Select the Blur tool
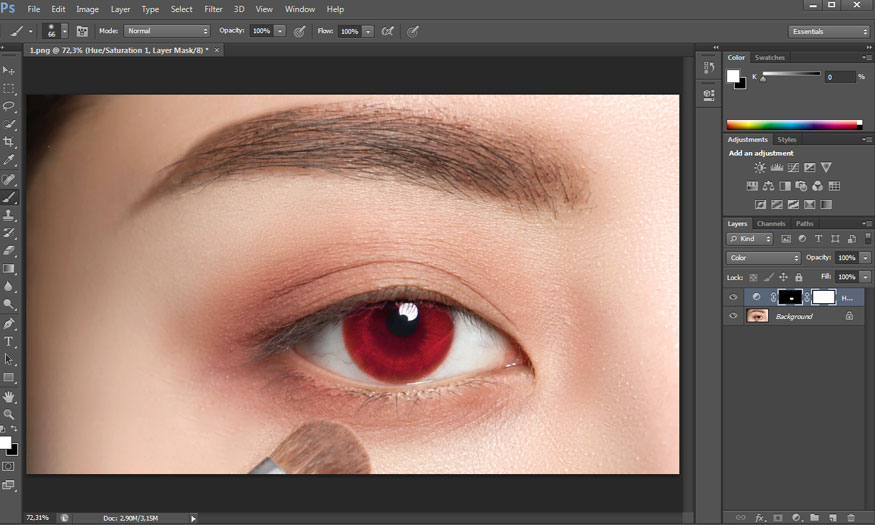Viewport: 875px width, 525px height. click(8, 286)
